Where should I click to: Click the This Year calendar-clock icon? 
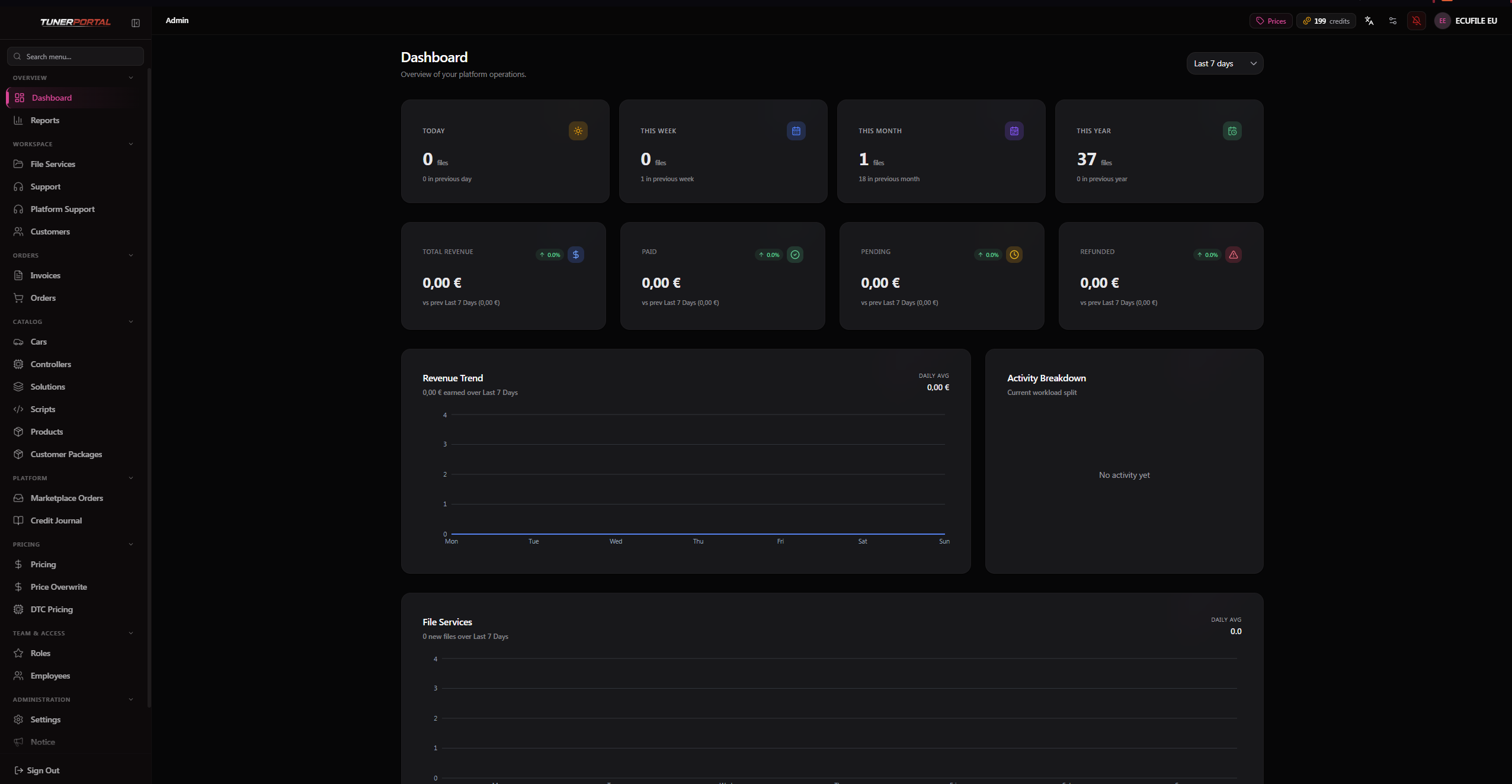point(1232,131)
